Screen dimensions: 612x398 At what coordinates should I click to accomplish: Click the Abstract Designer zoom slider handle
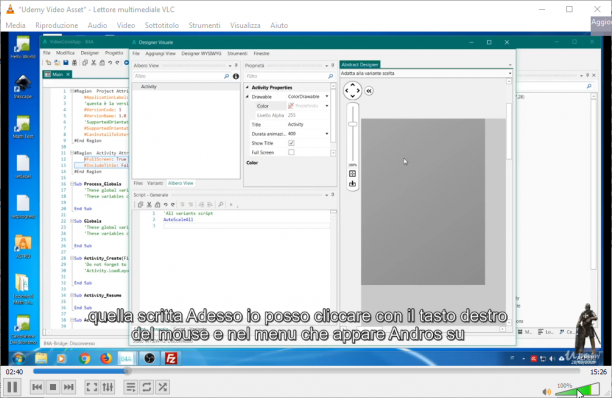tap(352, 124)
